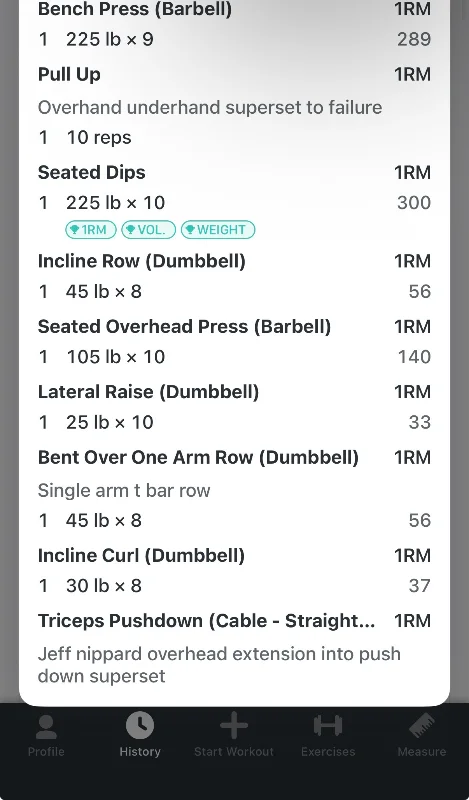Viewport: 469px width, 800px height.
Task: Tap the History clock icon
Action: point(140,726)
